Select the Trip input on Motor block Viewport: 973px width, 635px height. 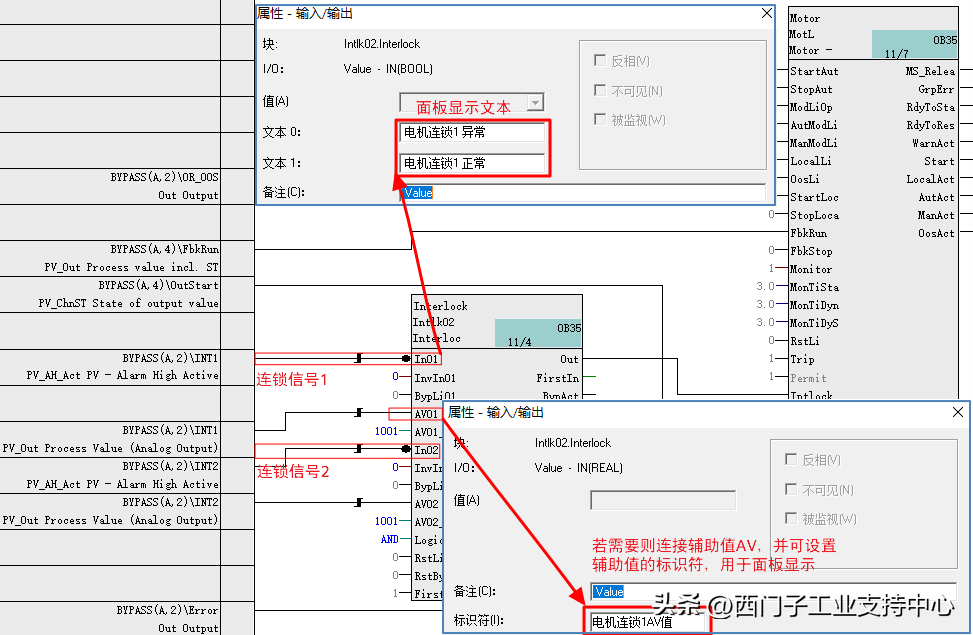802,359
